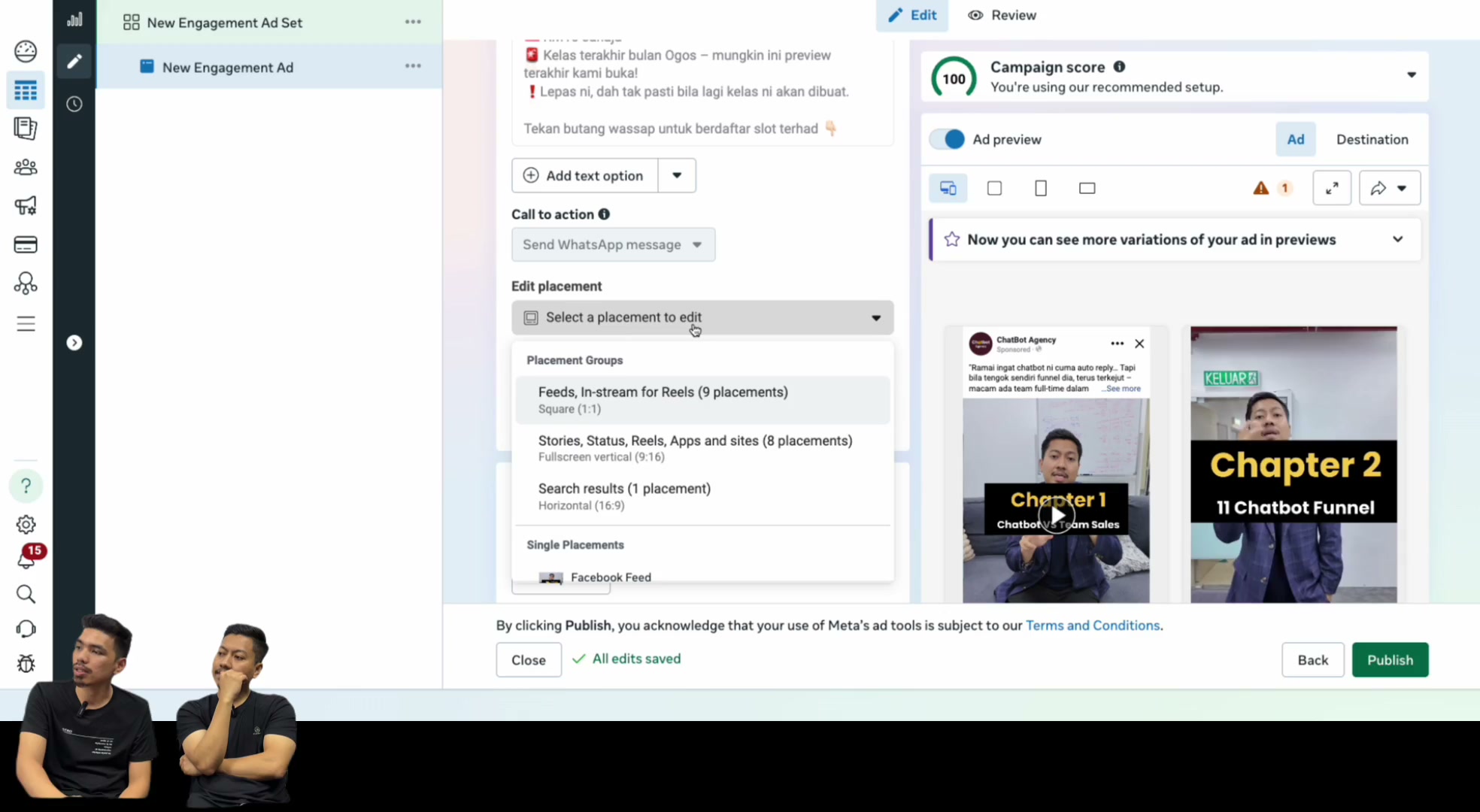The height and width of the screenshot is (812, 1480).
Task: Select the horizontal preview format
Action: tap(1087, 188)
